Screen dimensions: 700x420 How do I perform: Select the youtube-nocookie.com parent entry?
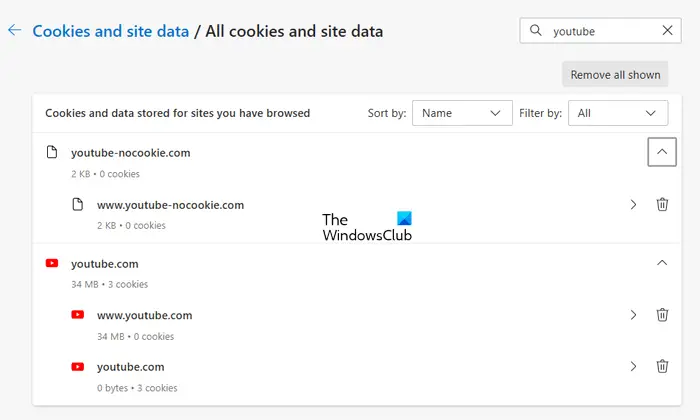pos(130,153)
